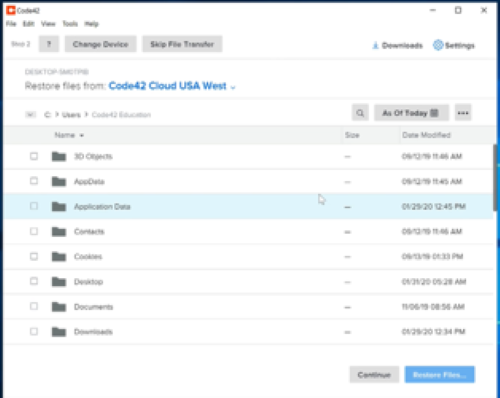500x398 pixels.
Task: Open the Tools menu
Action: click(x=70, y=24)
